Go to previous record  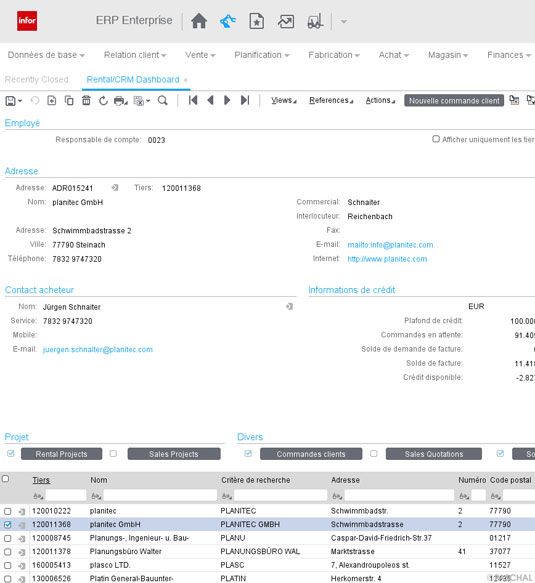210,100
